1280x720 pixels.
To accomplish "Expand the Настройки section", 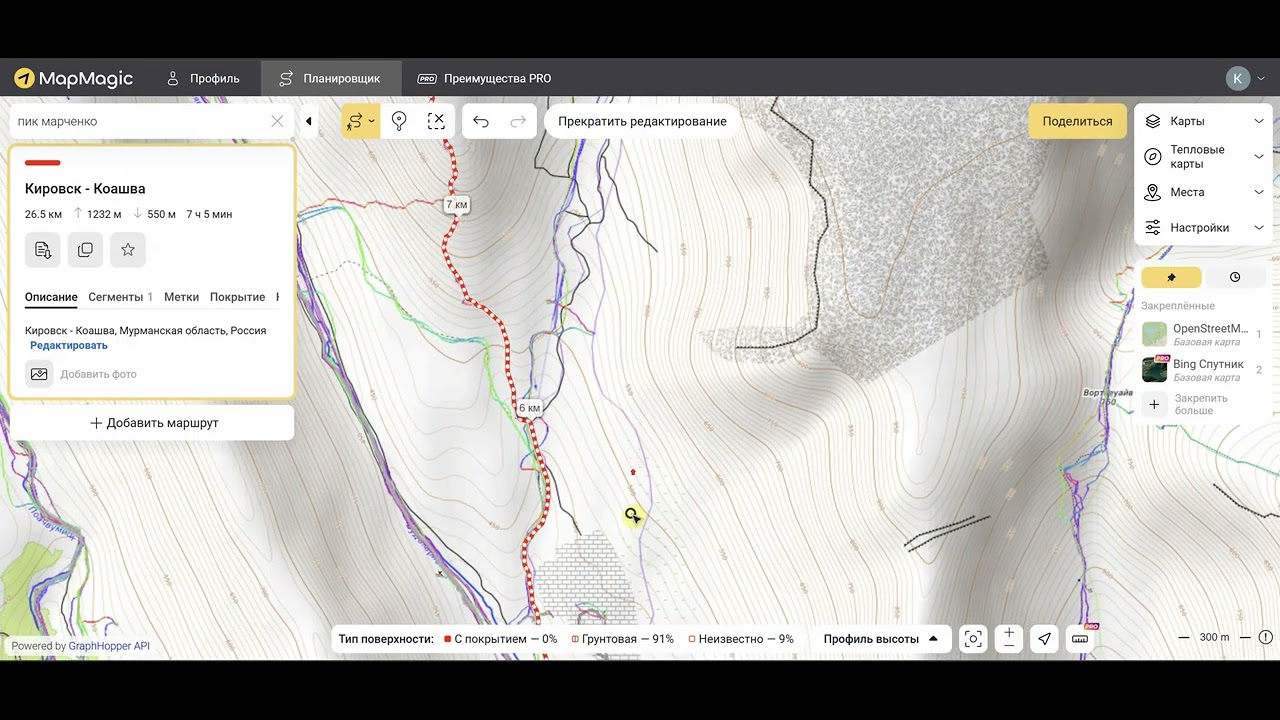I will [x=1204, y=227].
